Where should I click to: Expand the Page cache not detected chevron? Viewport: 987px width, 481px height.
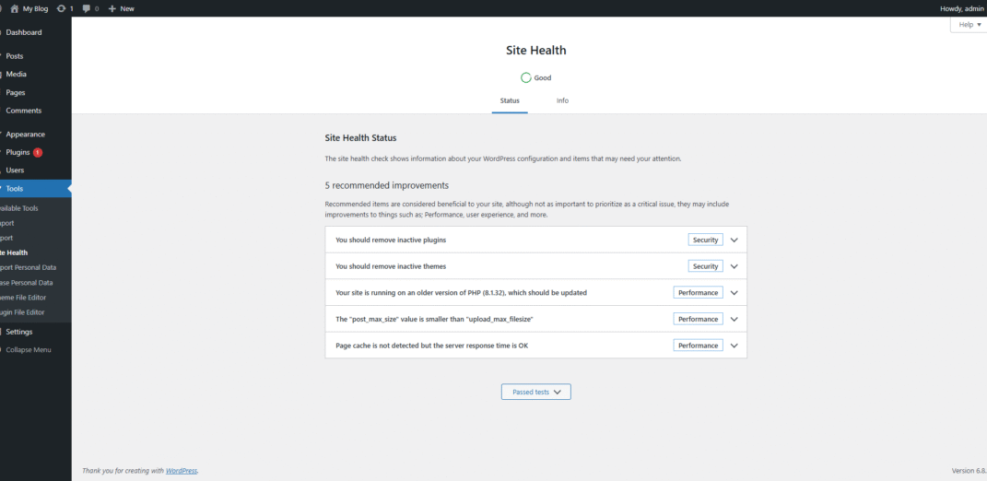click(734, 346)
